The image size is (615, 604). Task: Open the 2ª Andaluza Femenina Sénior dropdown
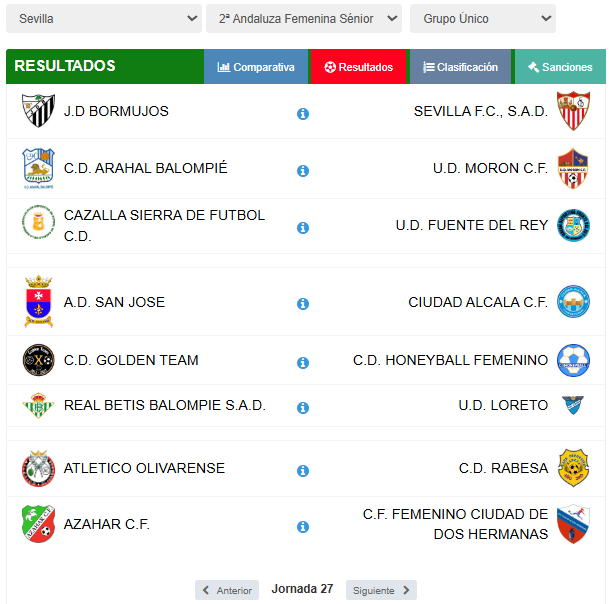point(304,18)
